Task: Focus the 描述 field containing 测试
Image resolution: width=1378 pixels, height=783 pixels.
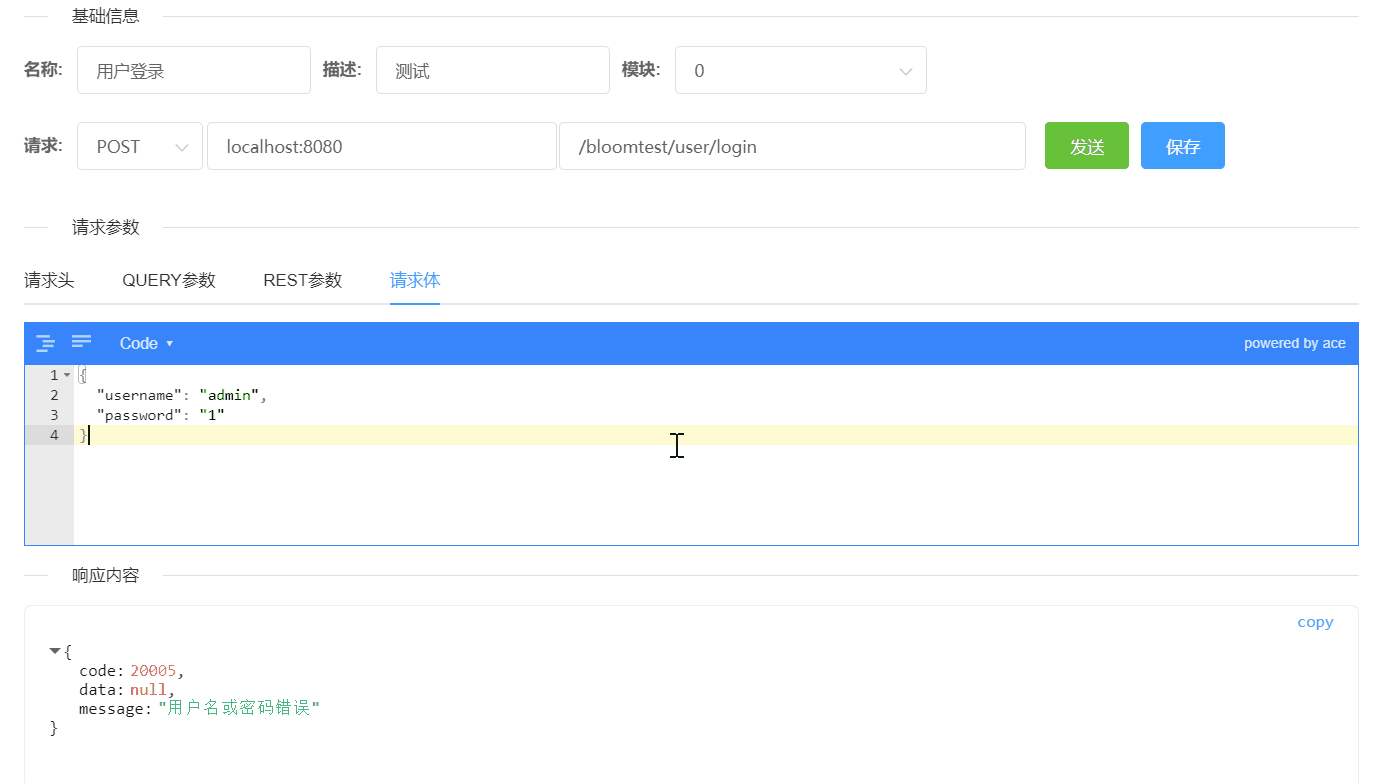Action: click(x=493, y=70)
